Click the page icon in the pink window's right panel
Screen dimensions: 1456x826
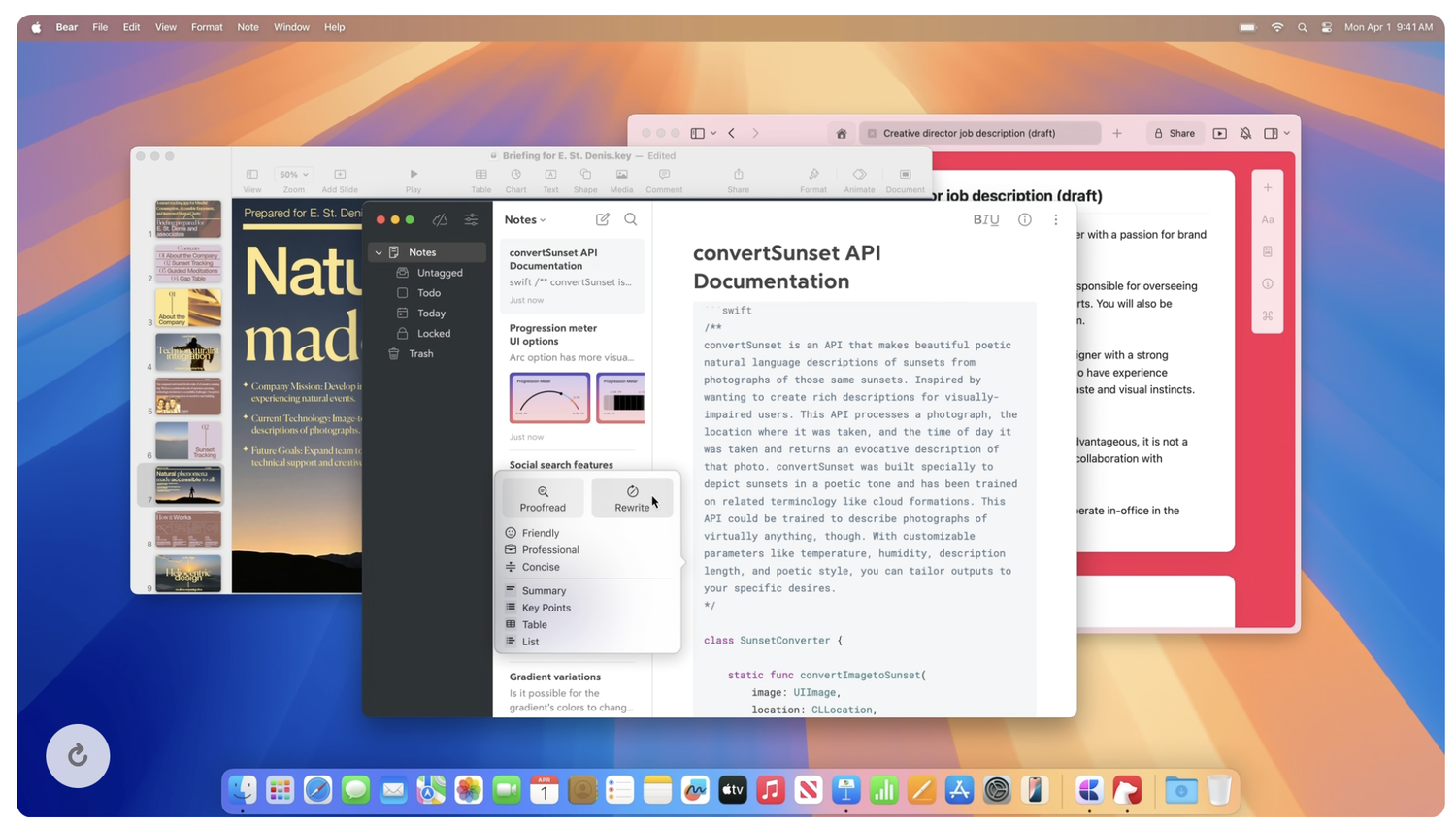(x=1268, y=252)
